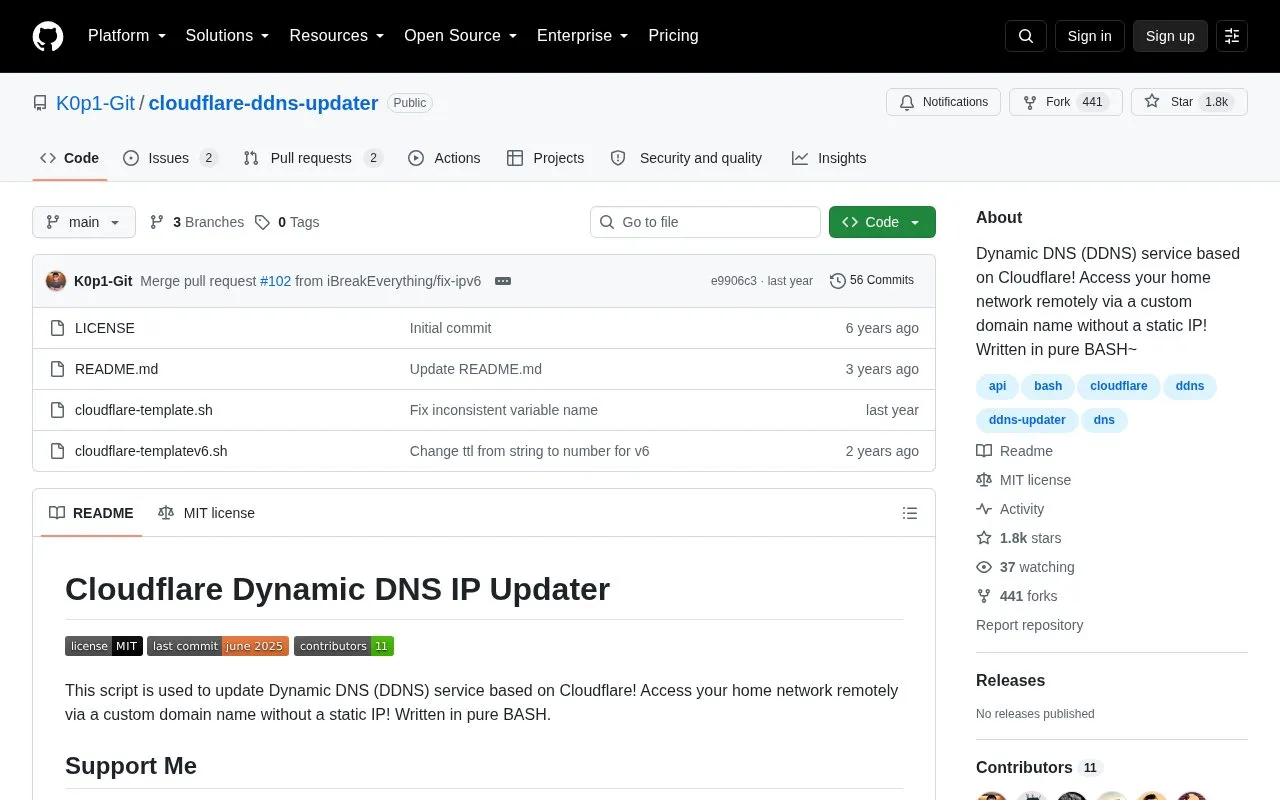The width and height of the screenshot is (1280, 800).
Task: Click the ddns-updater topic tag
Action: [1027, 420]
